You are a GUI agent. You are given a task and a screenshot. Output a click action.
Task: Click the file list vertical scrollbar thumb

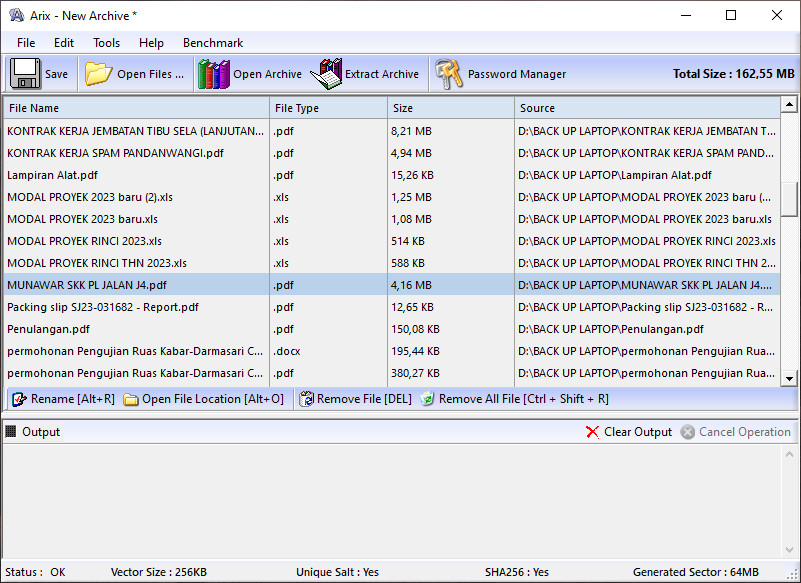coord(789,199)
